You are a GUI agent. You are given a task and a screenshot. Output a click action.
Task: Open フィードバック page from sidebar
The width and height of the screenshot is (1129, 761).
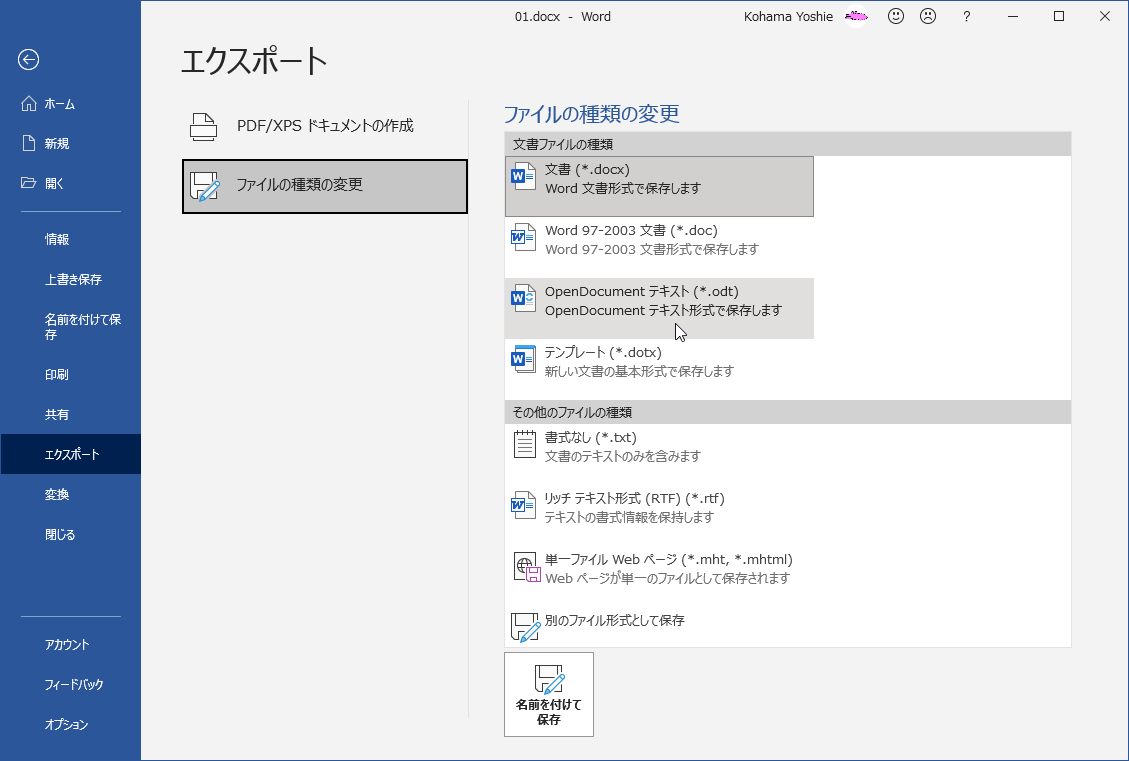coord(71,684)
